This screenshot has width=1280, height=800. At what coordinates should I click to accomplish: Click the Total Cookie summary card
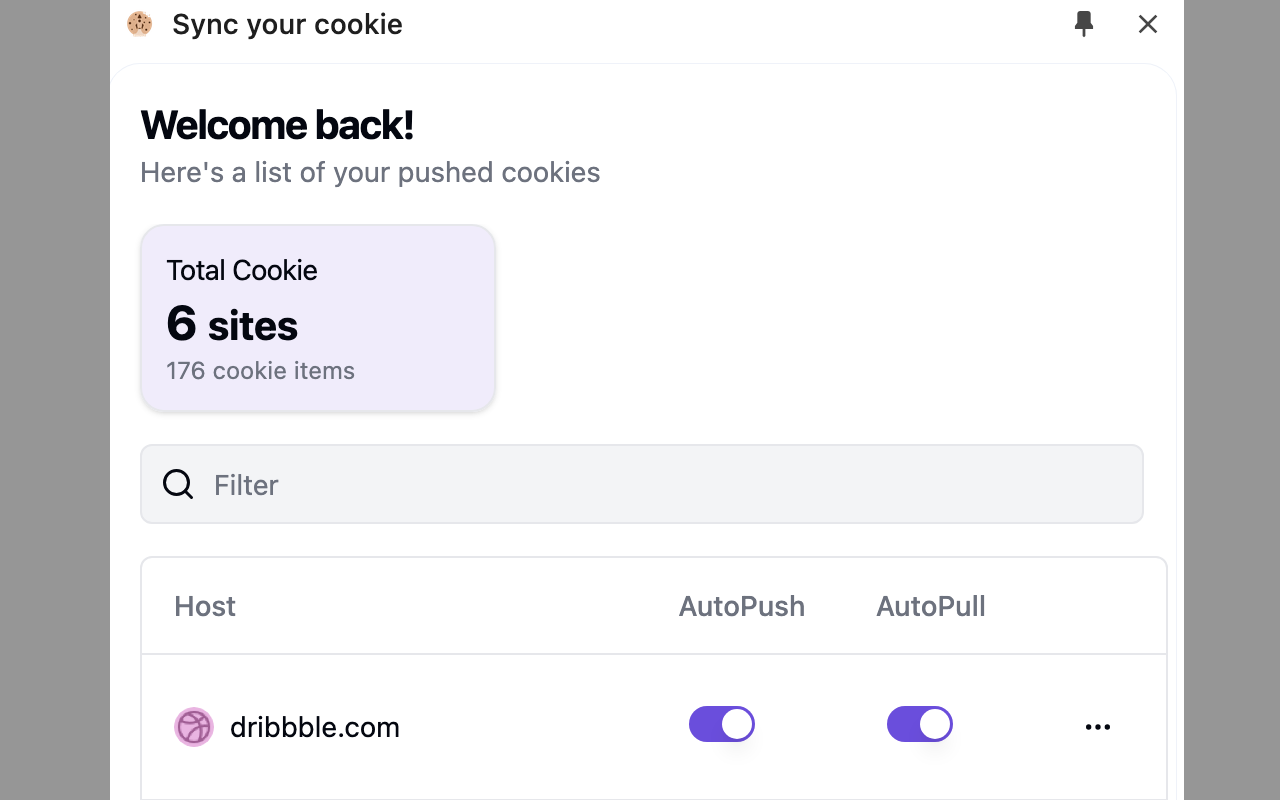coord(318,318)
